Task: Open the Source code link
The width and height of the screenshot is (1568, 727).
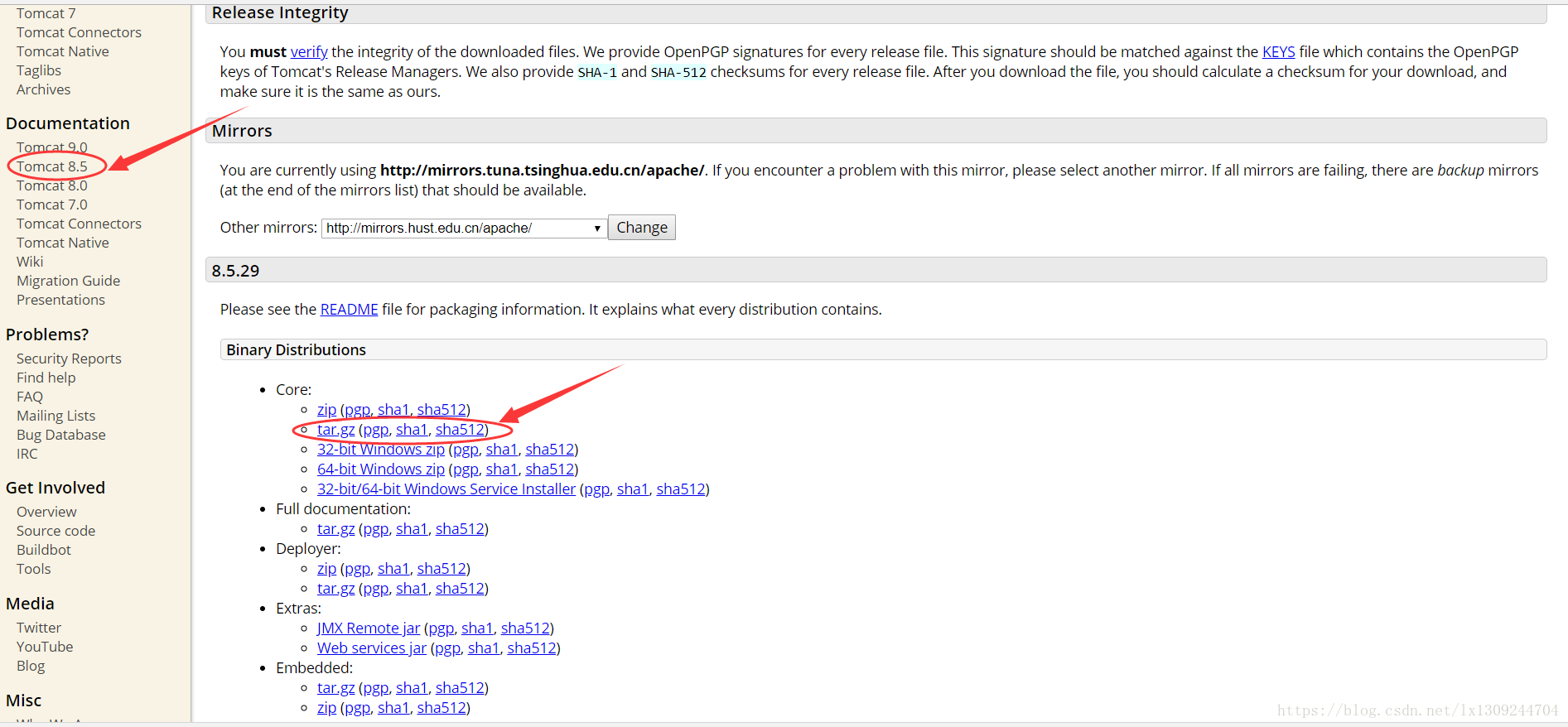Action: (x=55, y=531)
